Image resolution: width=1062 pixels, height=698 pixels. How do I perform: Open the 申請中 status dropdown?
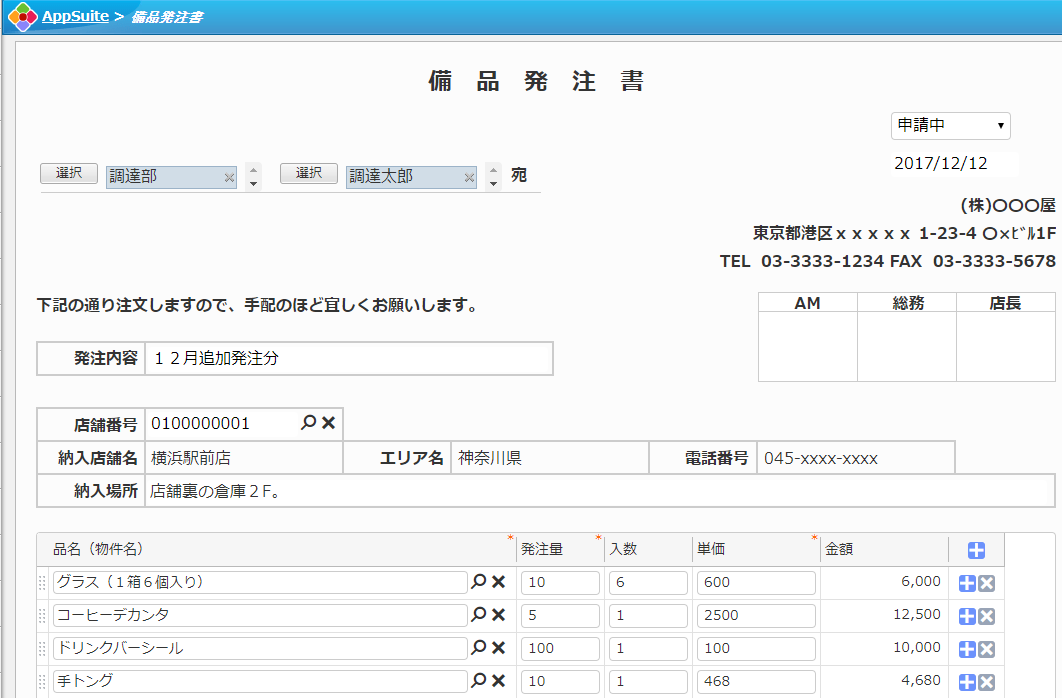(950, 126)
